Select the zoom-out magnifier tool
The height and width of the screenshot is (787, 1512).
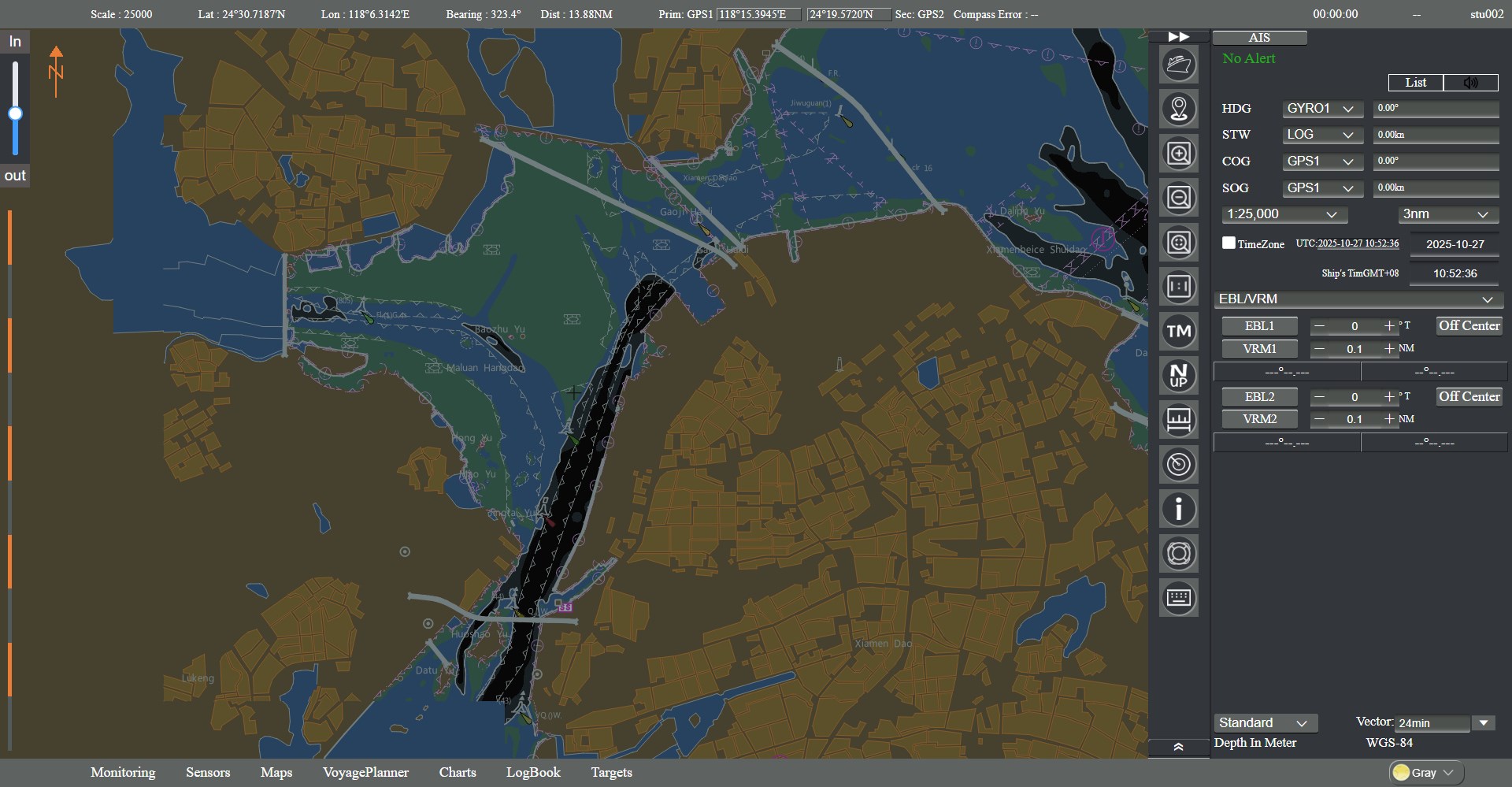[1179, 198]
